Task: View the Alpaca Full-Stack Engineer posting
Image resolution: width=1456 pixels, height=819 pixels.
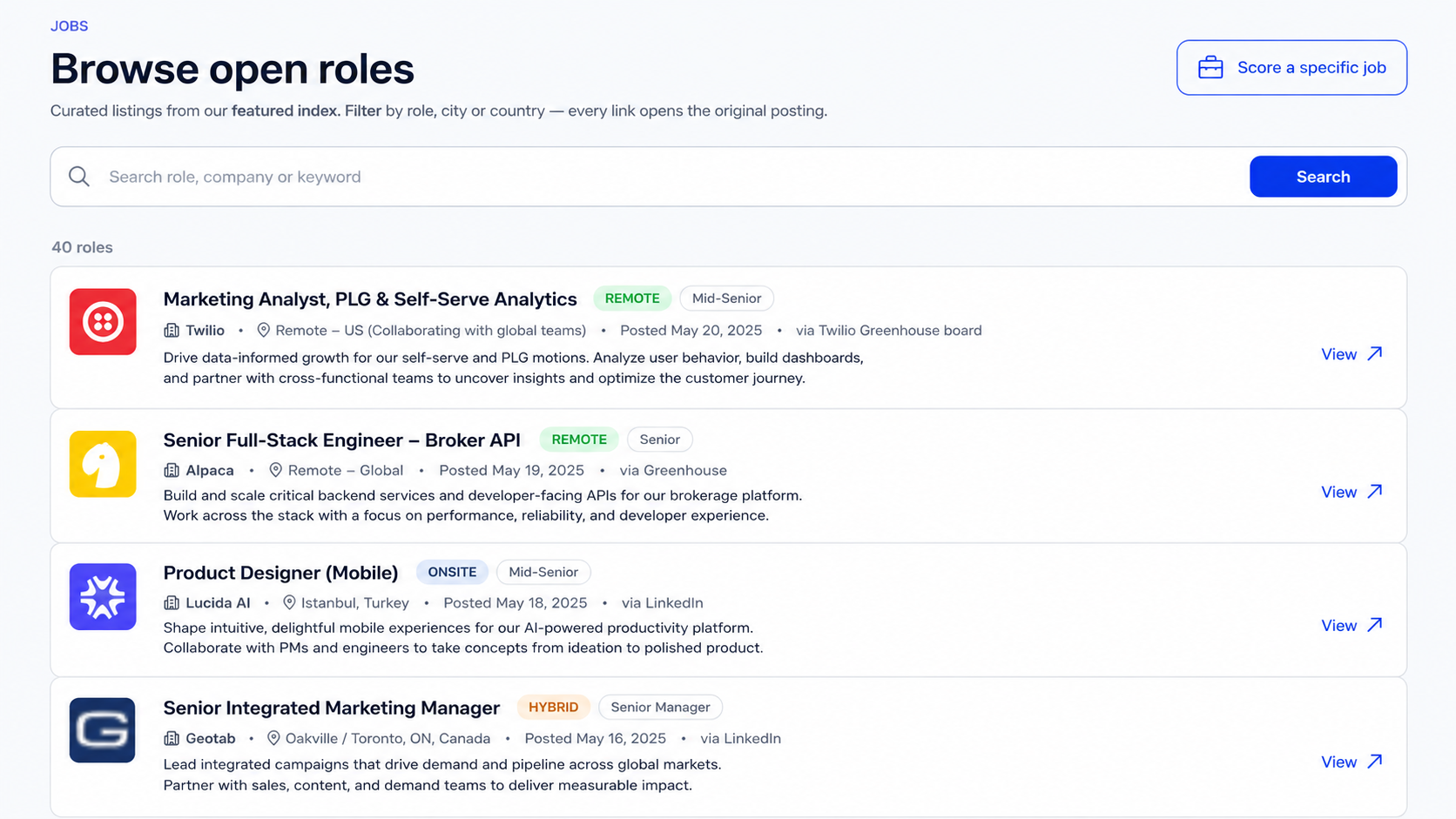Action: 1352,493
